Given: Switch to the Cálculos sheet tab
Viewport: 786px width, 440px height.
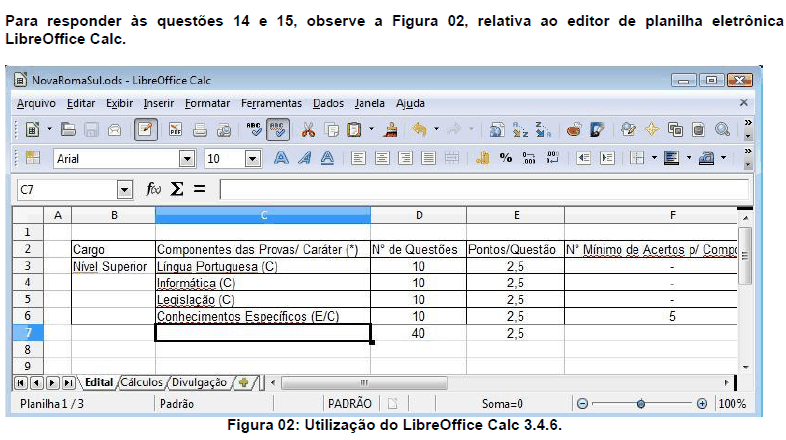Looking at the screenshot, I should coord(143,382).
